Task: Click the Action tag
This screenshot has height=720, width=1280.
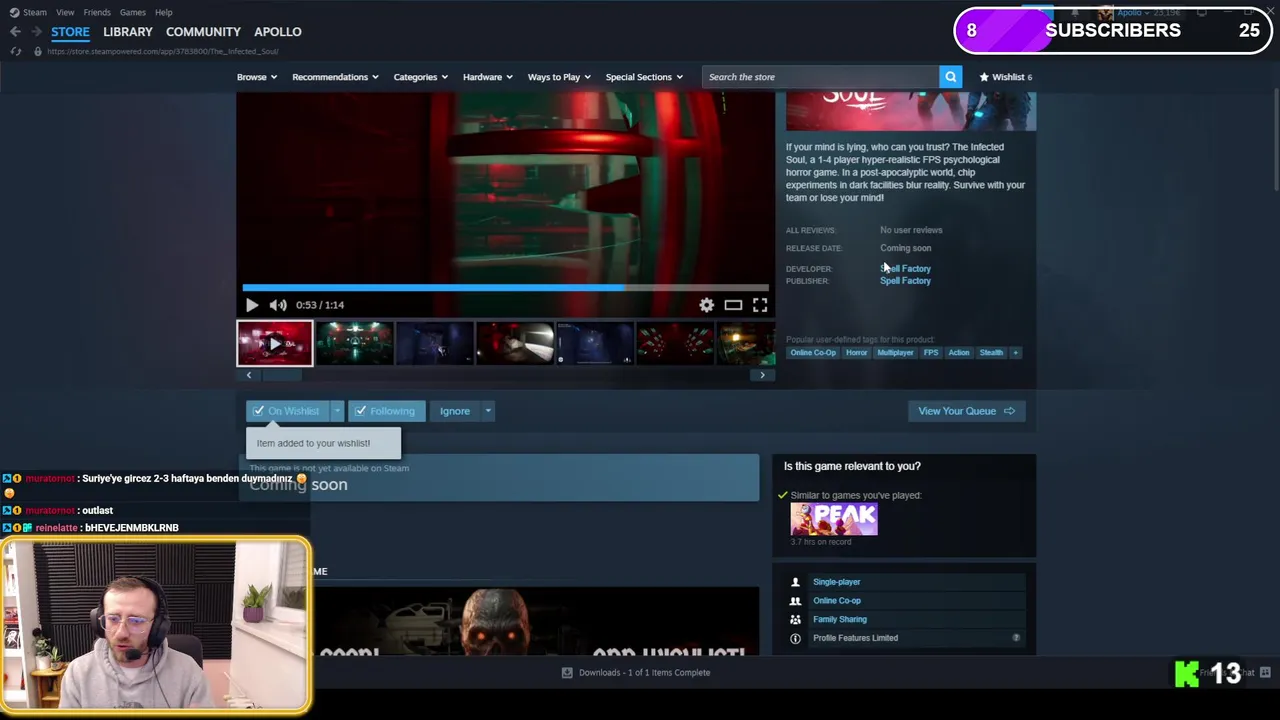Action: [x=959, y=352]
